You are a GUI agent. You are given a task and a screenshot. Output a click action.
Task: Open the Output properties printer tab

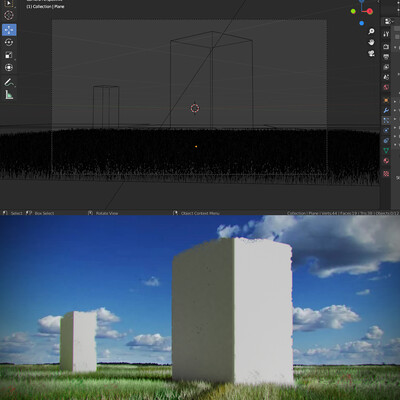tap(386, 57)
